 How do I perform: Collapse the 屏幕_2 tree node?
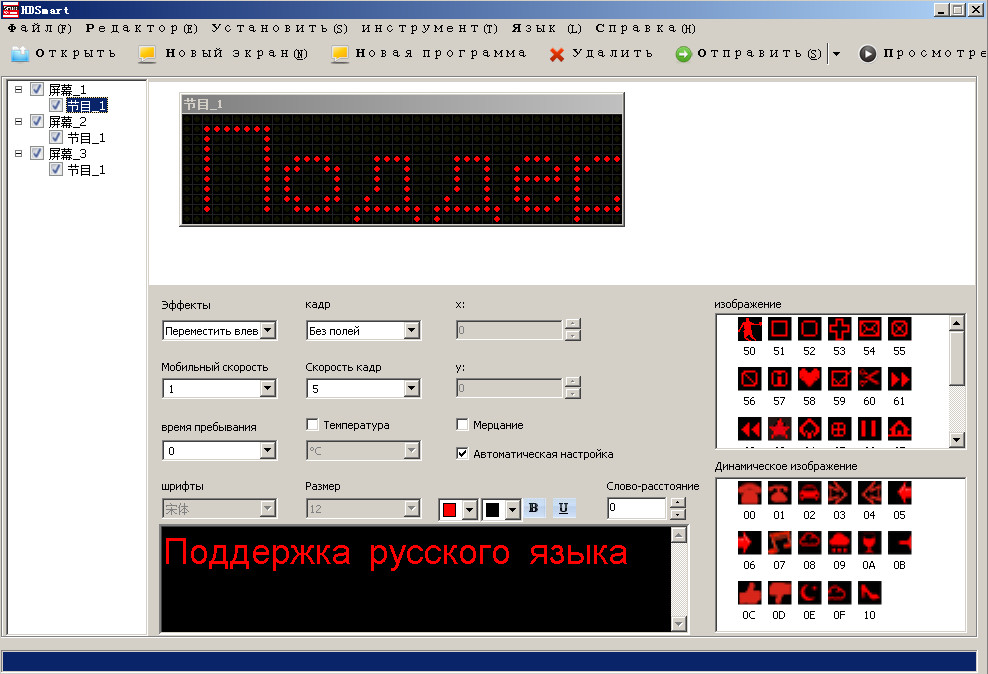tap(19, 121)
